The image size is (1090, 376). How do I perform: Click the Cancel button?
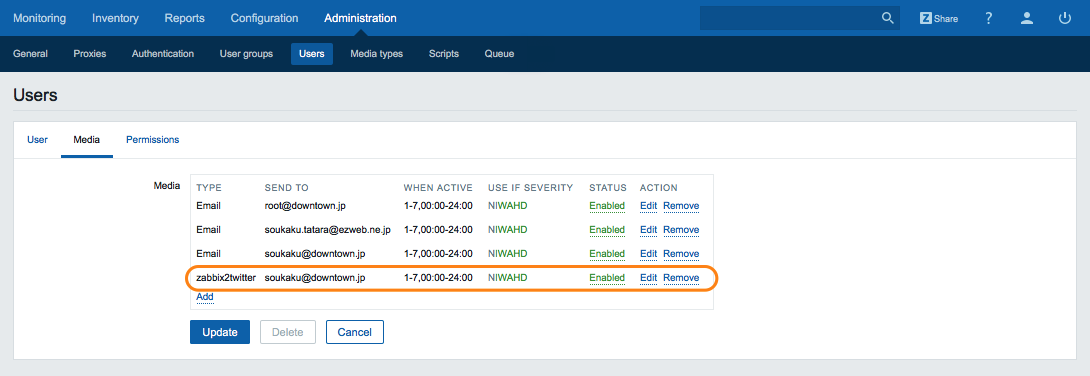(355, 332)
